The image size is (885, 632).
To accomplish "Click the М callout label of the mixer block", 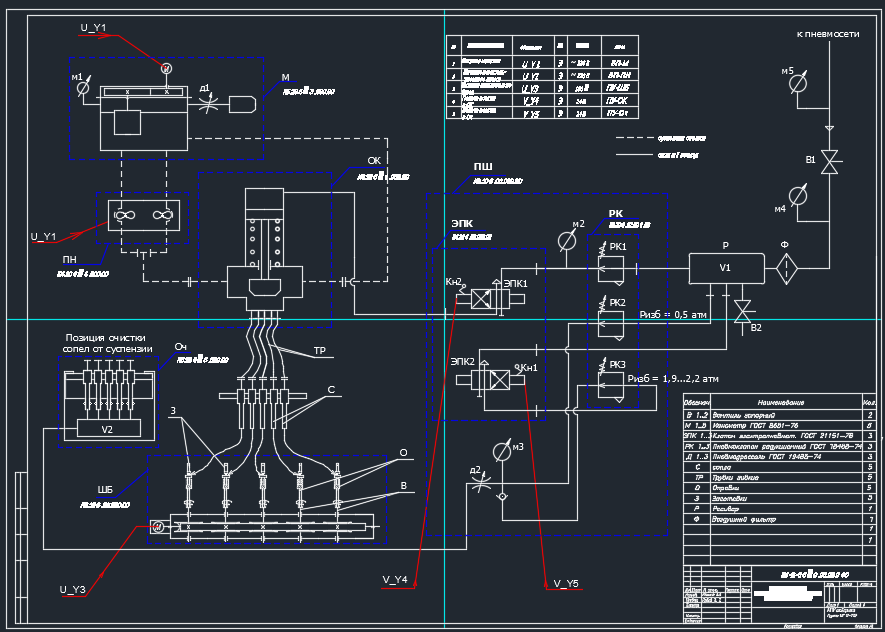I will (x=286, y=77).
